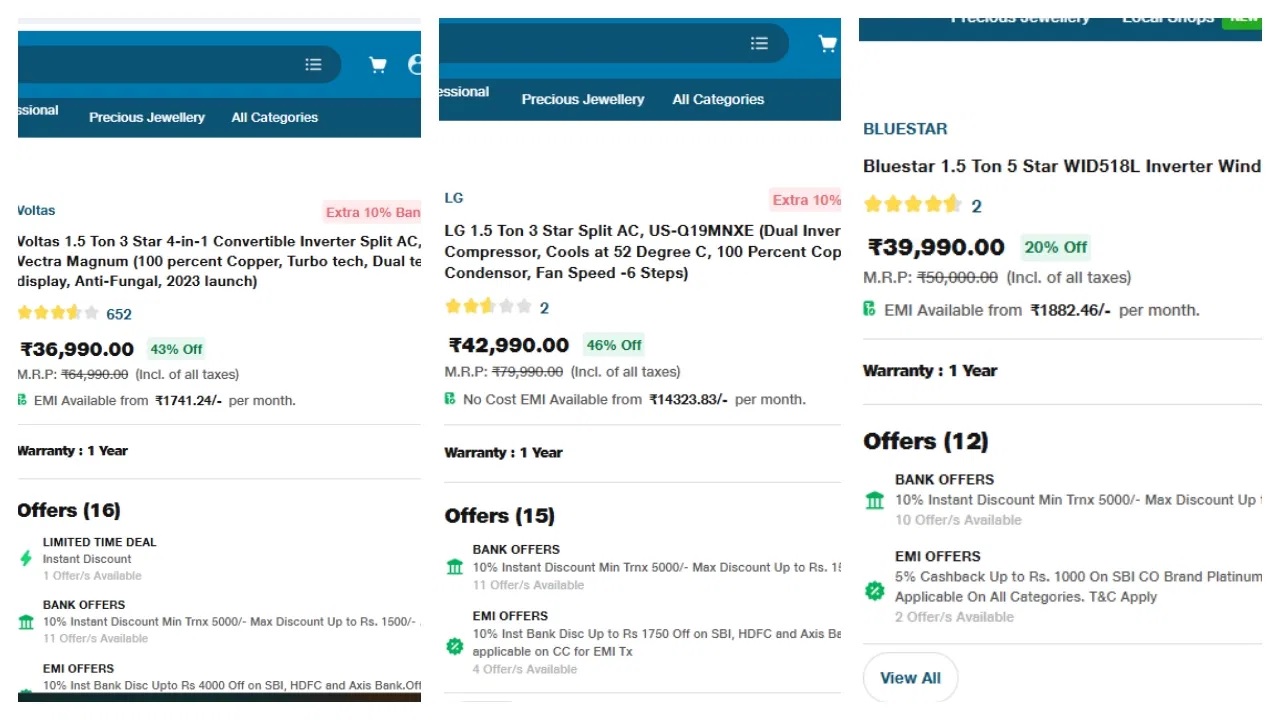Open All Categories in left navigation bar

coord(275,117)
